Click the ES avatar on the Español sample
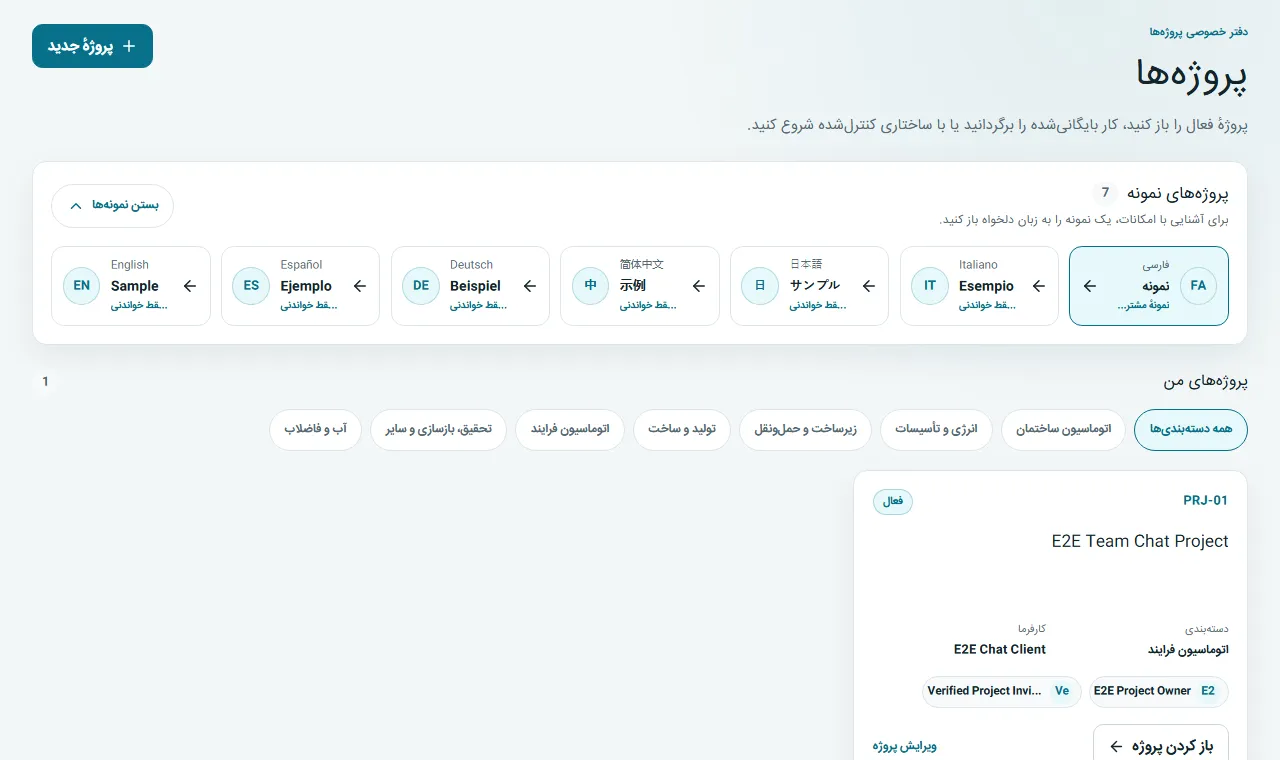 (x=251, y=286)
